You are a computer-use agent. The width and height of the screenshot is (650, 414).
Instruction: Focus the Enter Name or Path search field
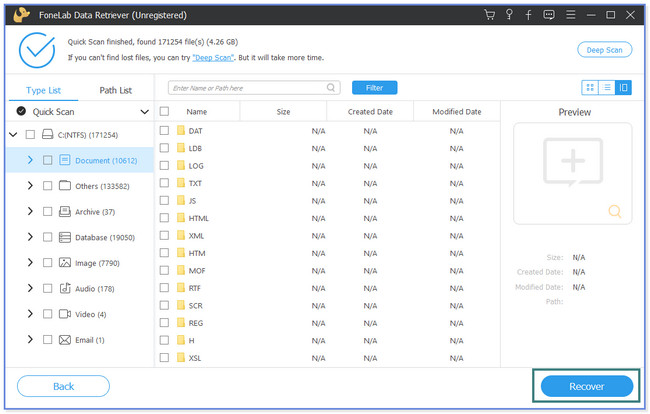pos(254,87)
